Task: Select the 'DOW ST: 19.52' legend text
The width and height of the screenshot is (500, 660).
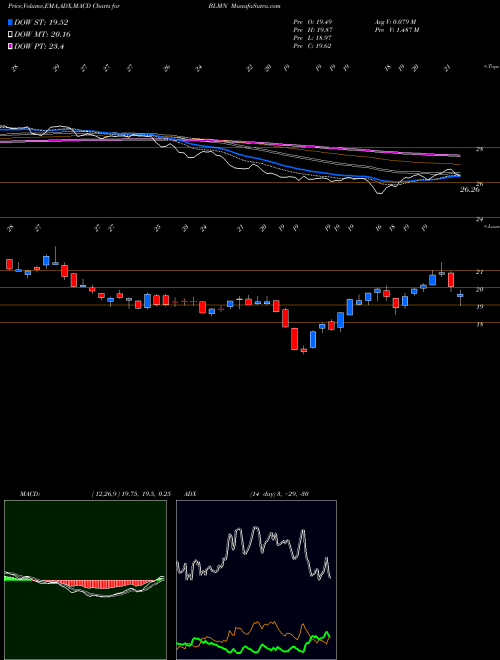Action: coord(41,23)
